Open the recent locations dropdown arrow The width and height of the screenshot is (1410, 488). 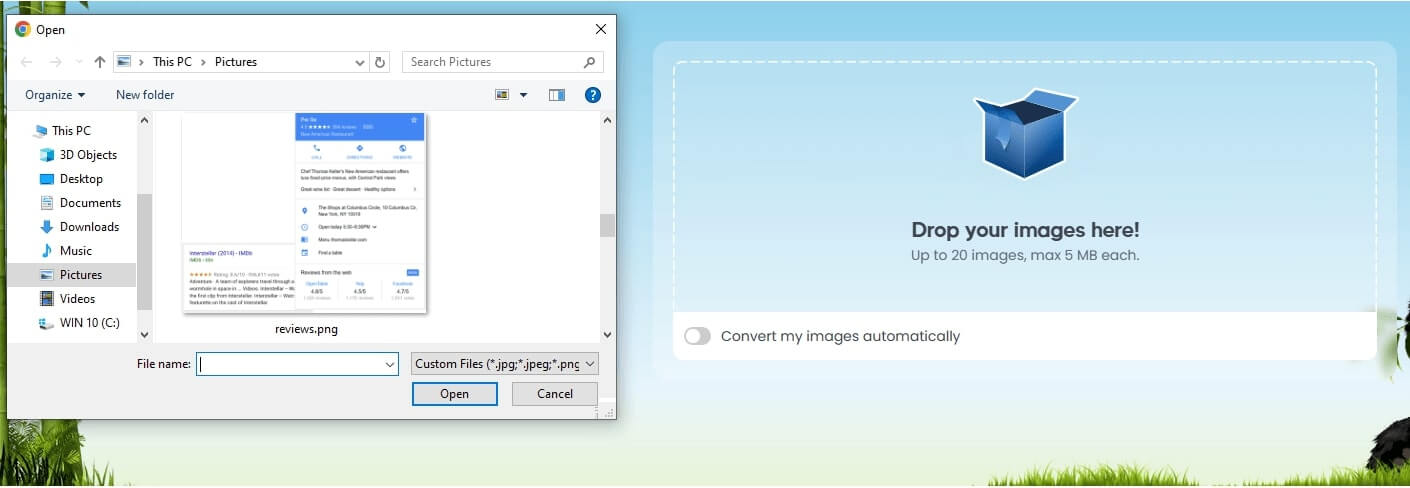pyautogui.click(x=79, y=62)
